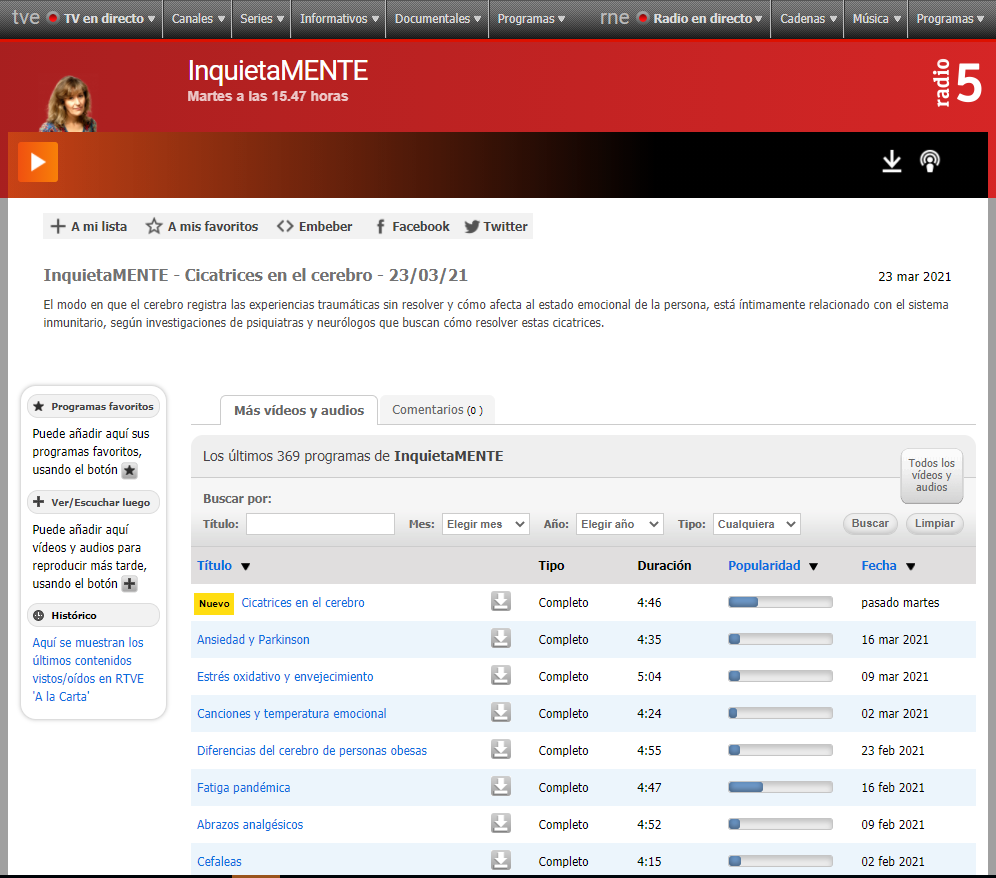Download Diferencias del cerebro de personas obesas
Screen dimensions: 996x878
501,749
